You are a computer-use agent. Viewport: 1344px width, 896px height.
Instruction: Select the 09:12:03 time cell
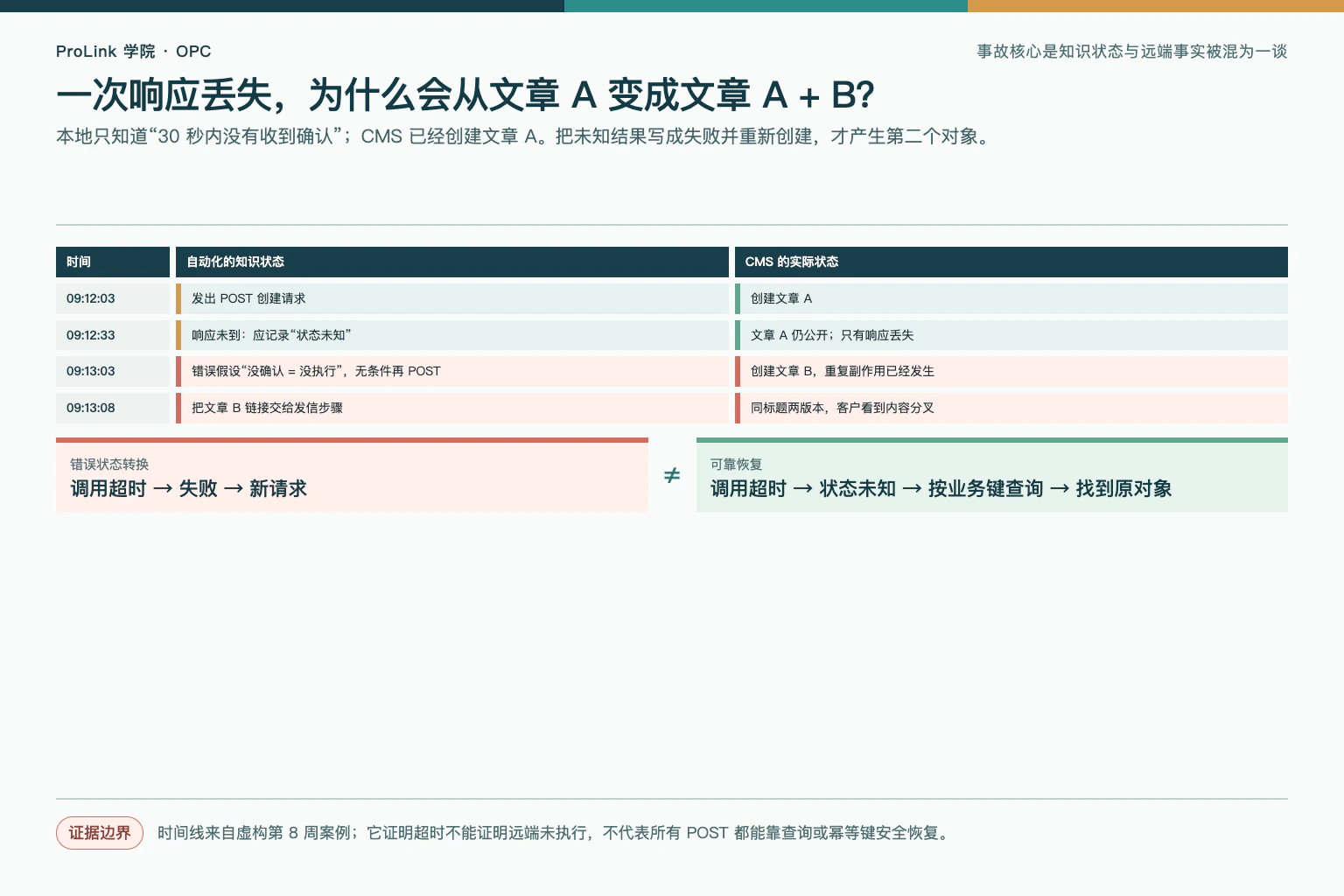(x=113, y=298)
